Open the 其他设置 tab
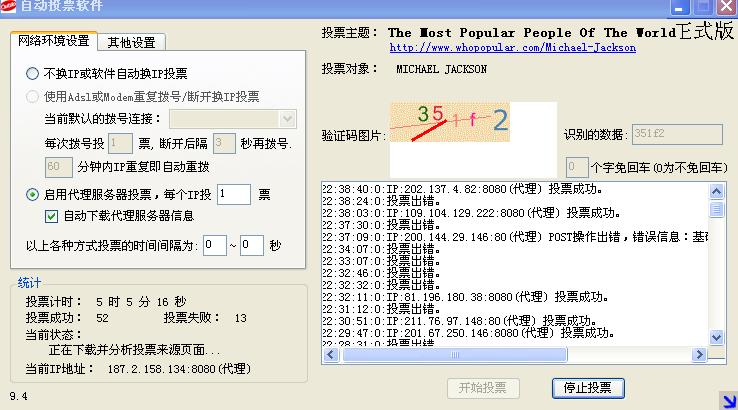Viewport: 738px width, 410px height. (131, 43)
